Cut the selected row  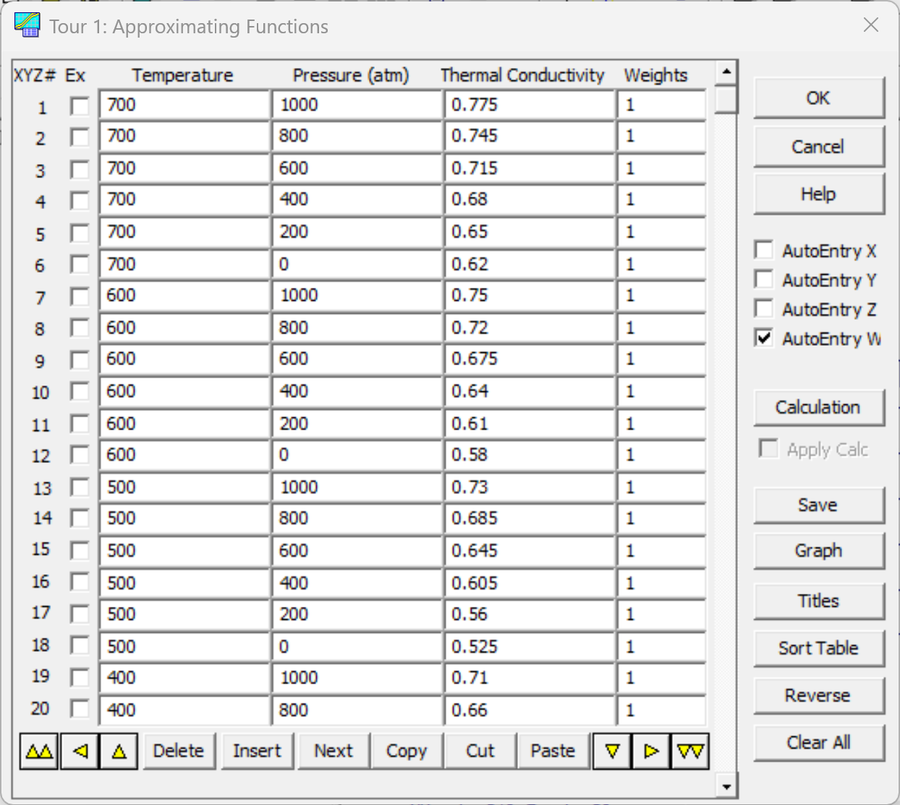pyautogui.click(x=480, y=751)
